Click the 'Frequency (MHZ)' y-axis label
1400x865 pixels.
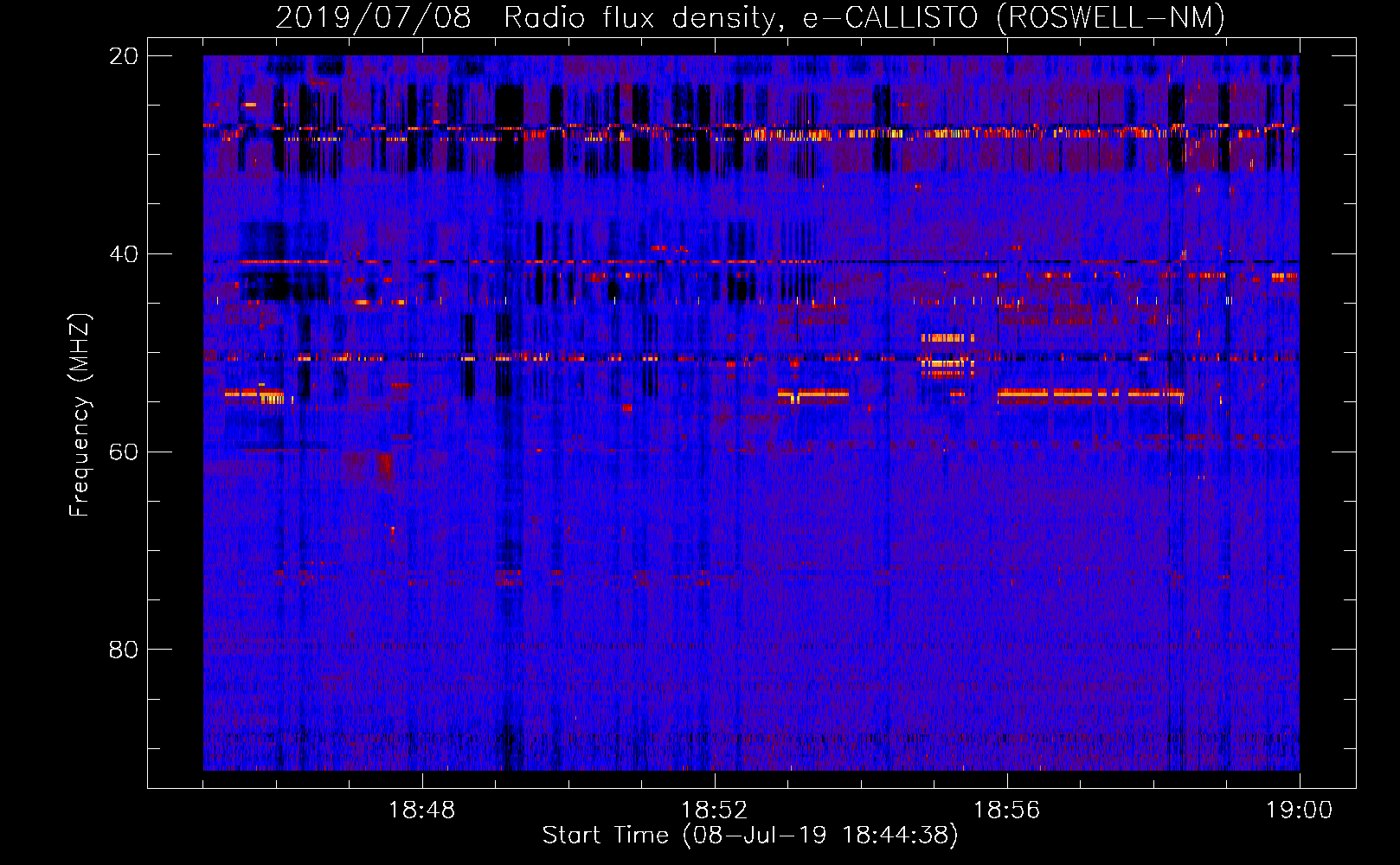(80, 415)
